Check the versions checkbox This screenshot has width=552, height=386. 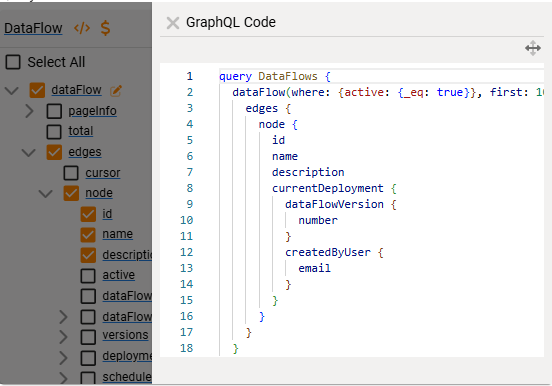(x=88, y=337)
